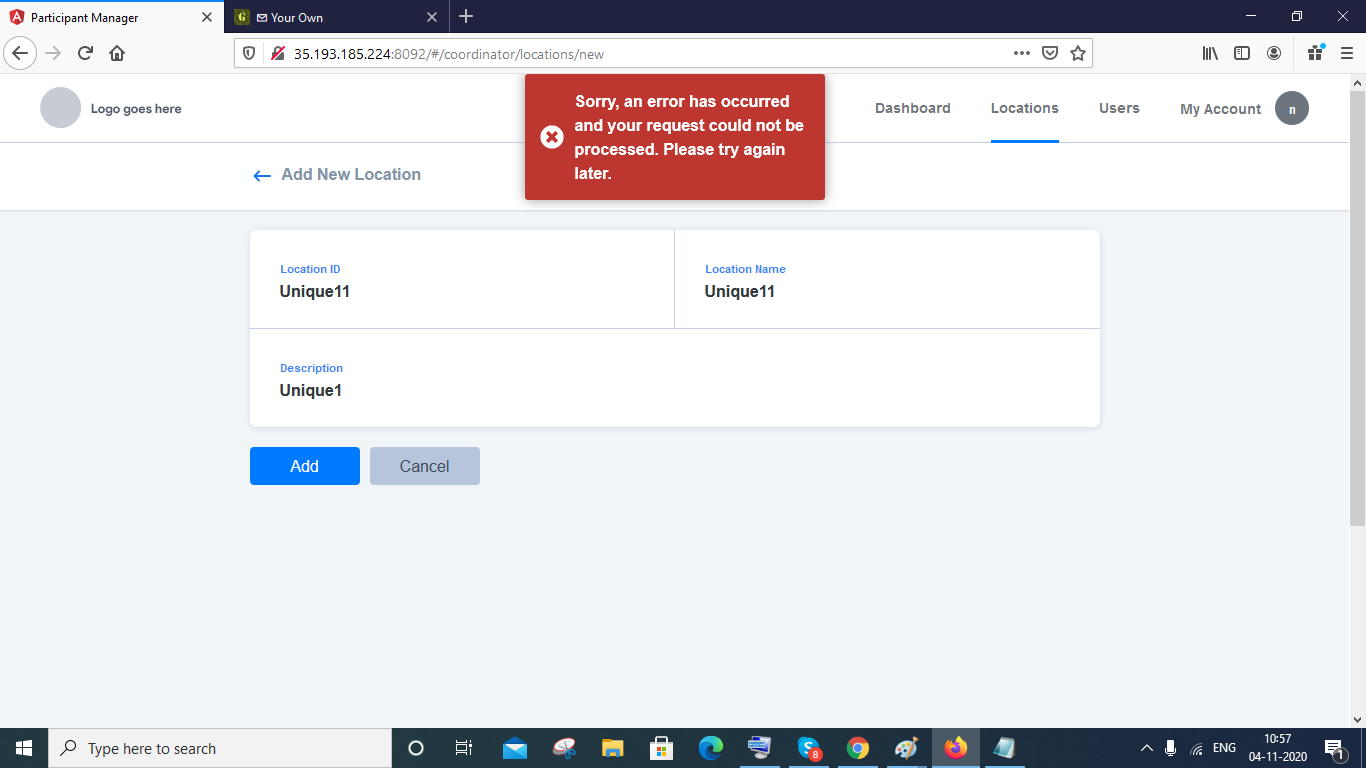Open the Firefox account icon
The width and height of the screenshot is (1366, 768).
1274,53
